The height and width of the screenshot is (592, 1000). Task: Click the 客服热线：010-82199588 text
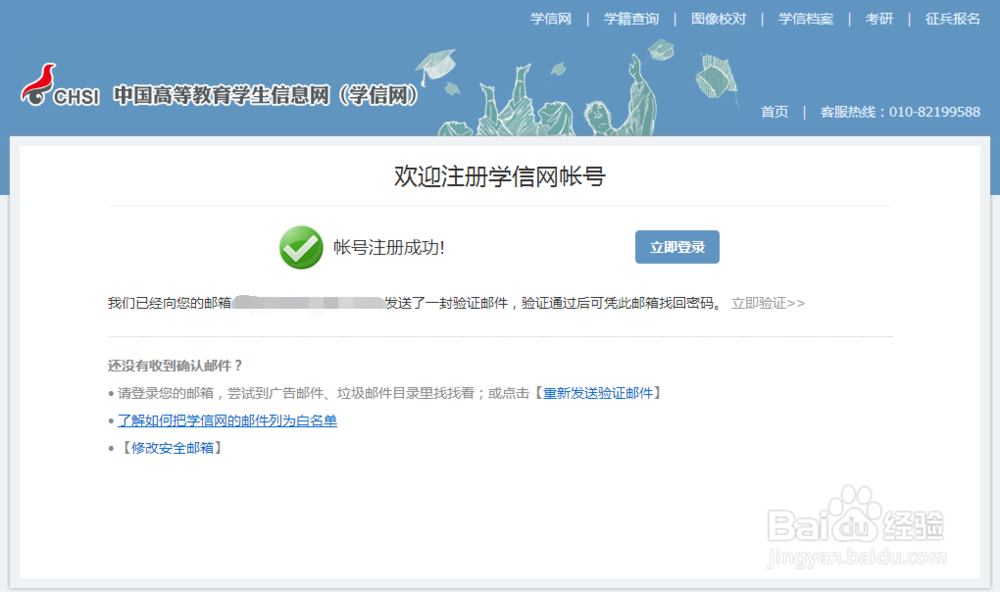900,112
